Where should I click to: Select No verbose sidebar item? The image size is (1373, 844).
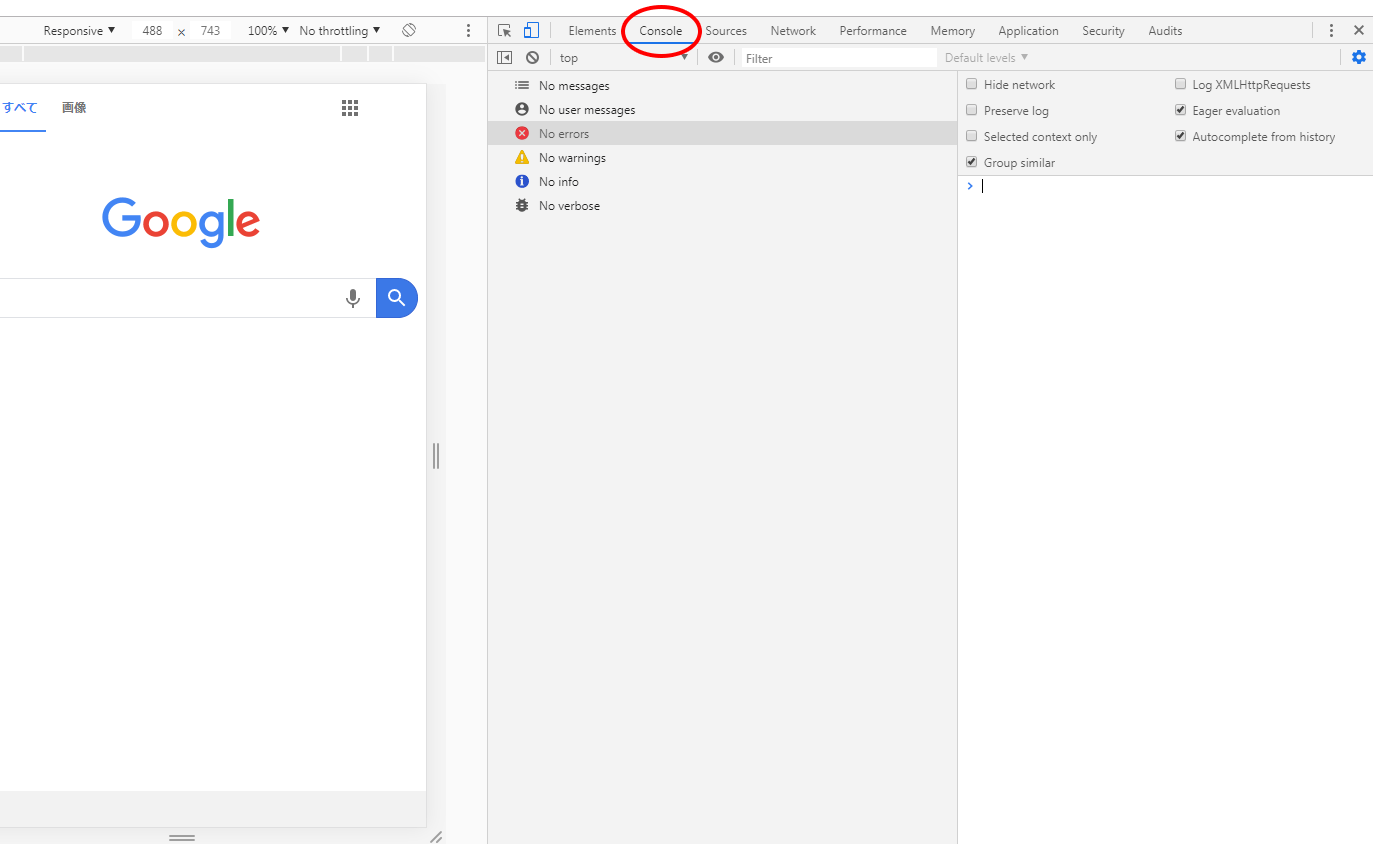click(722, 206)
